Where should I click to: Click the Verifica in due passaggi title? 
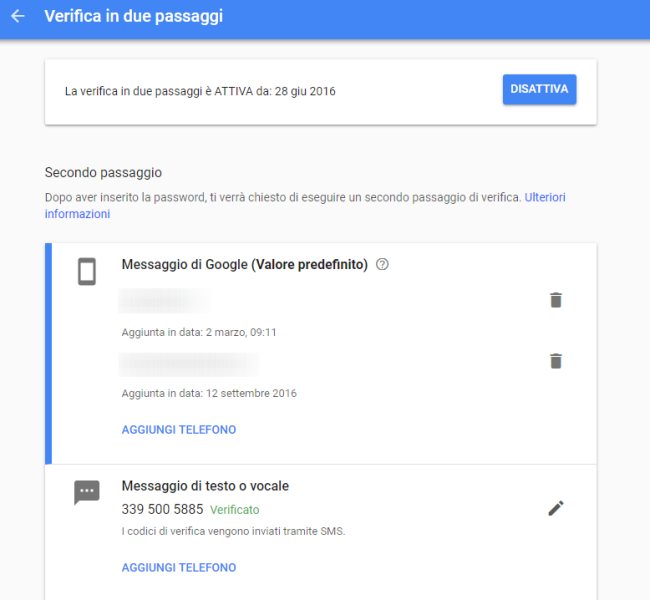(x=133, y=16)
